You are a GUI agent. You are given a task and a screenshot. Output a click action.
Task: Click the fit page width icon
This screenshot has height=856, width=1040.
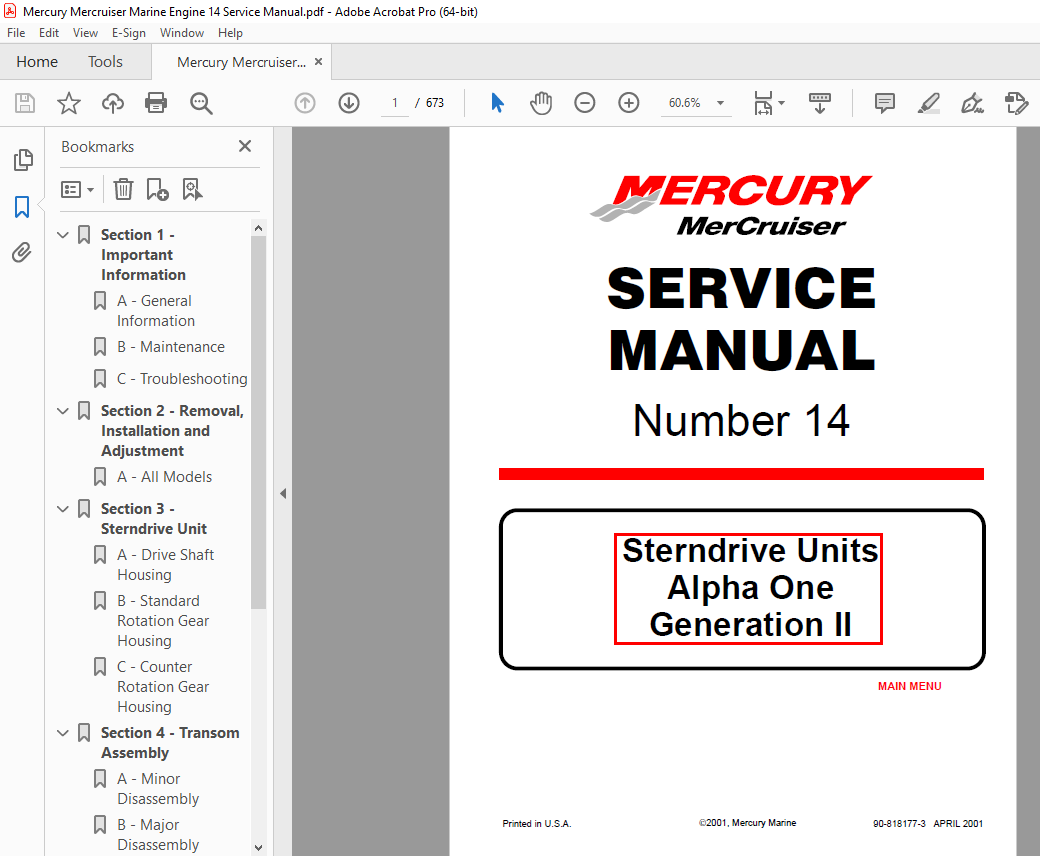[763, 103]
